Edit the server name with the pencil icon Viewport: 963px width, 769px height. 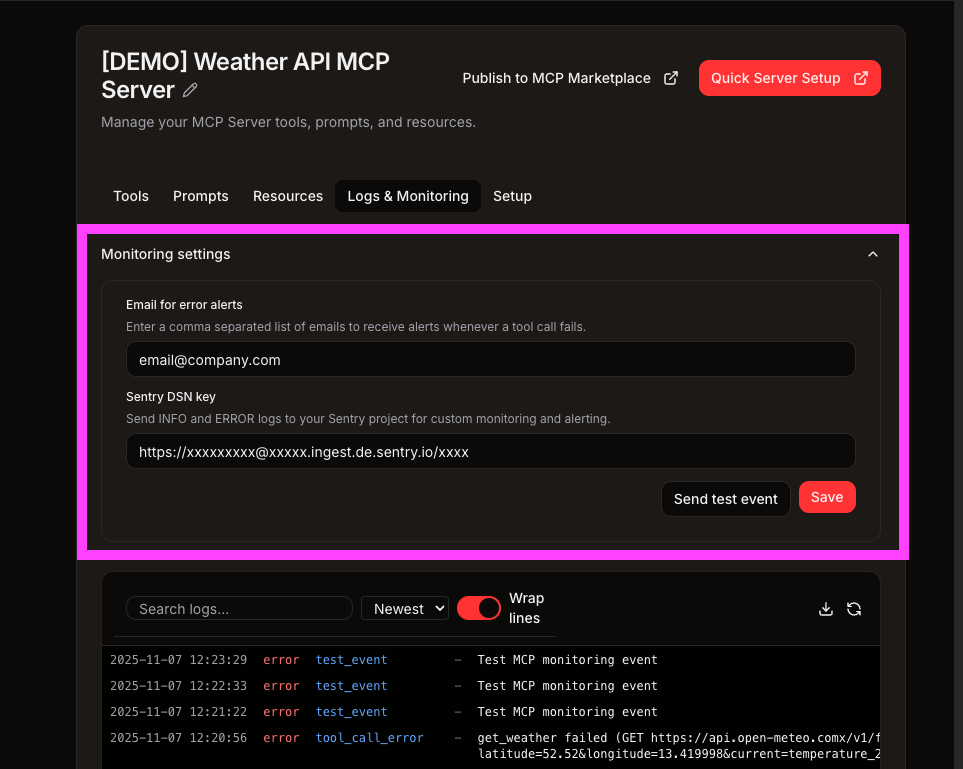click(x=190, y=90)
